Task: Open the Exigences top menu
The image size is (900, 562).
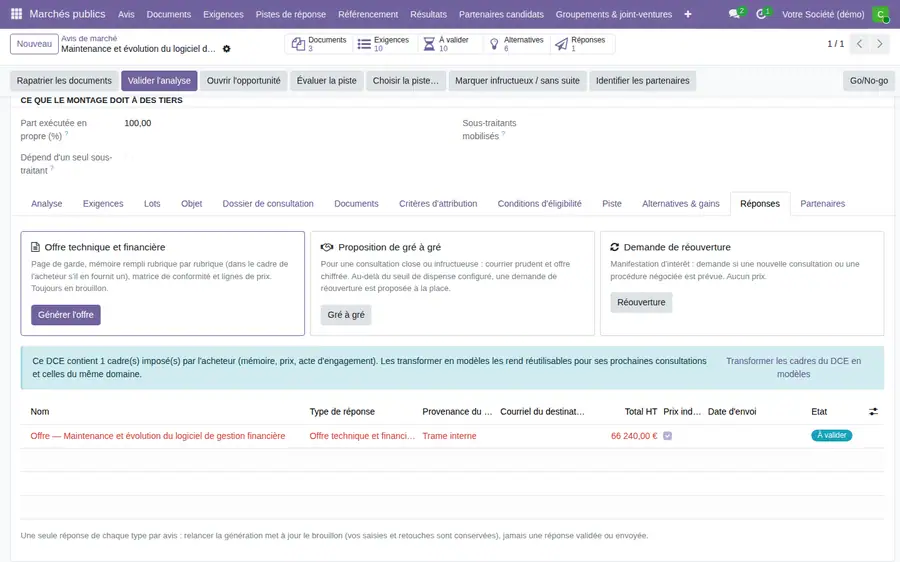Action: pyautogui.click(x=223, y=14)
